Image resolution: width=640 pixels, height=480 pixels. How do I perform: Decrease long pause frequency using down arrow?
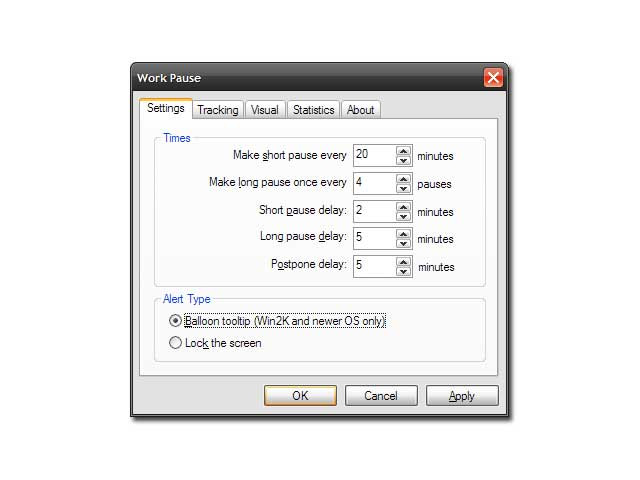[x=403, y=188]
